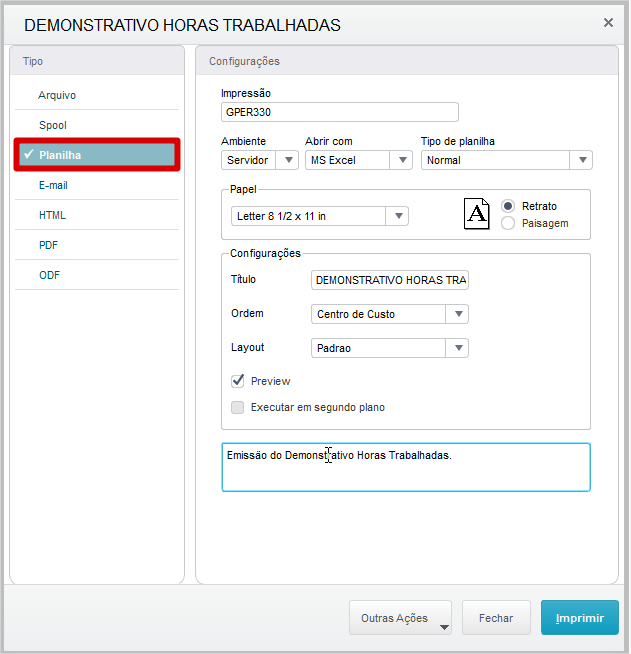Click the Papel group label
This screenshot has height=654, width=631.
[x=243, y=189]
